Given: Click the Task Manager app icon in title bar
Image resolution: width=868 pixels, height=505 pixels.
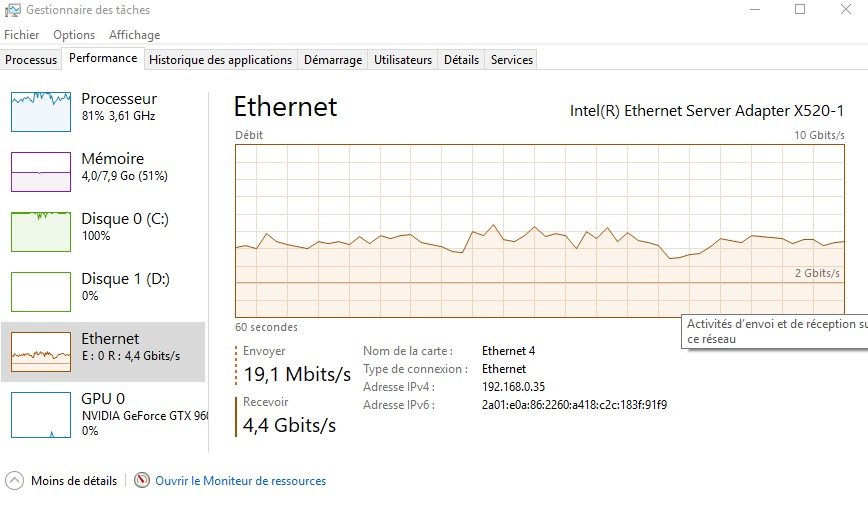Looking at the screenshot, I should click(15, 10).
